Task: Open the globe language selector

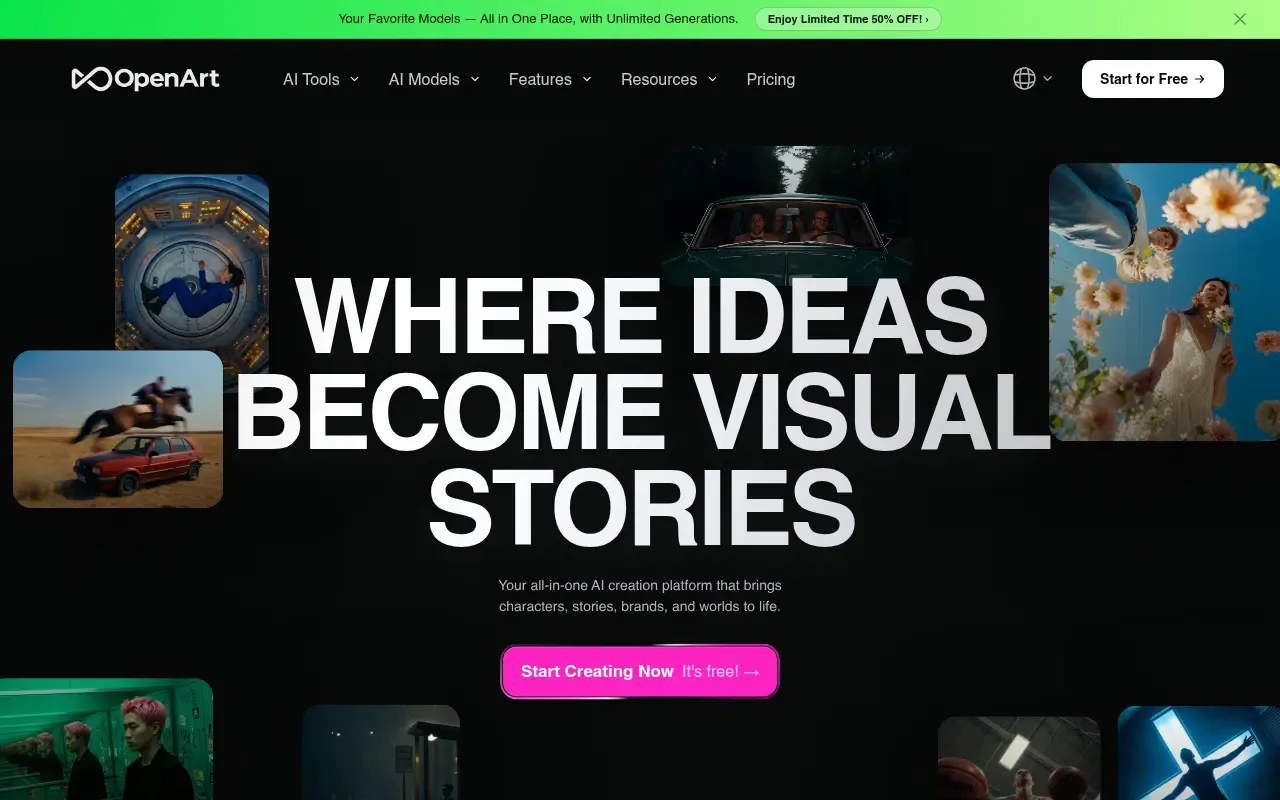Action: (1024, 79)
